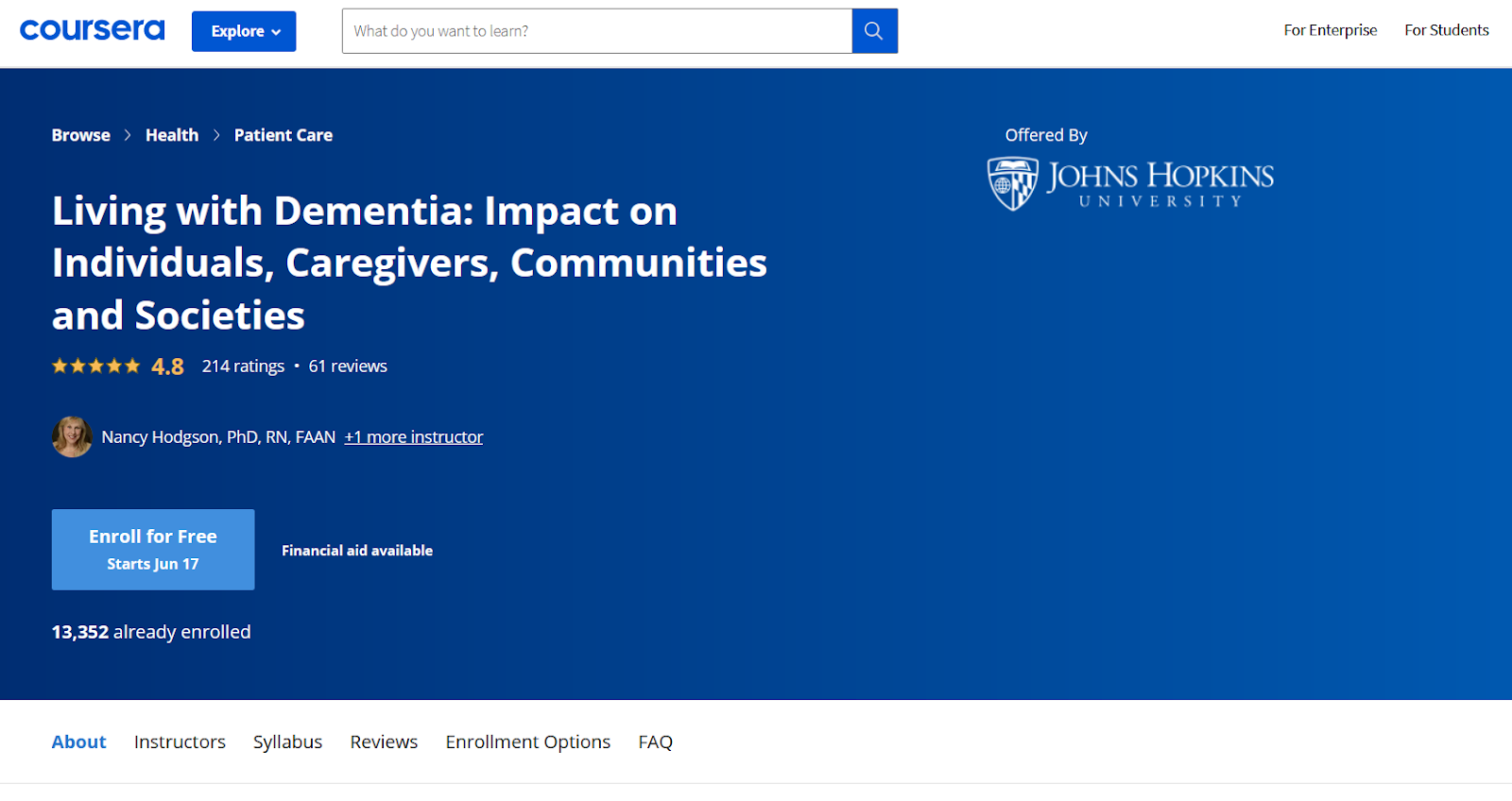Click the magnifying glass search button
This screenshot has width=1512, height=801.
click(874, 31)
